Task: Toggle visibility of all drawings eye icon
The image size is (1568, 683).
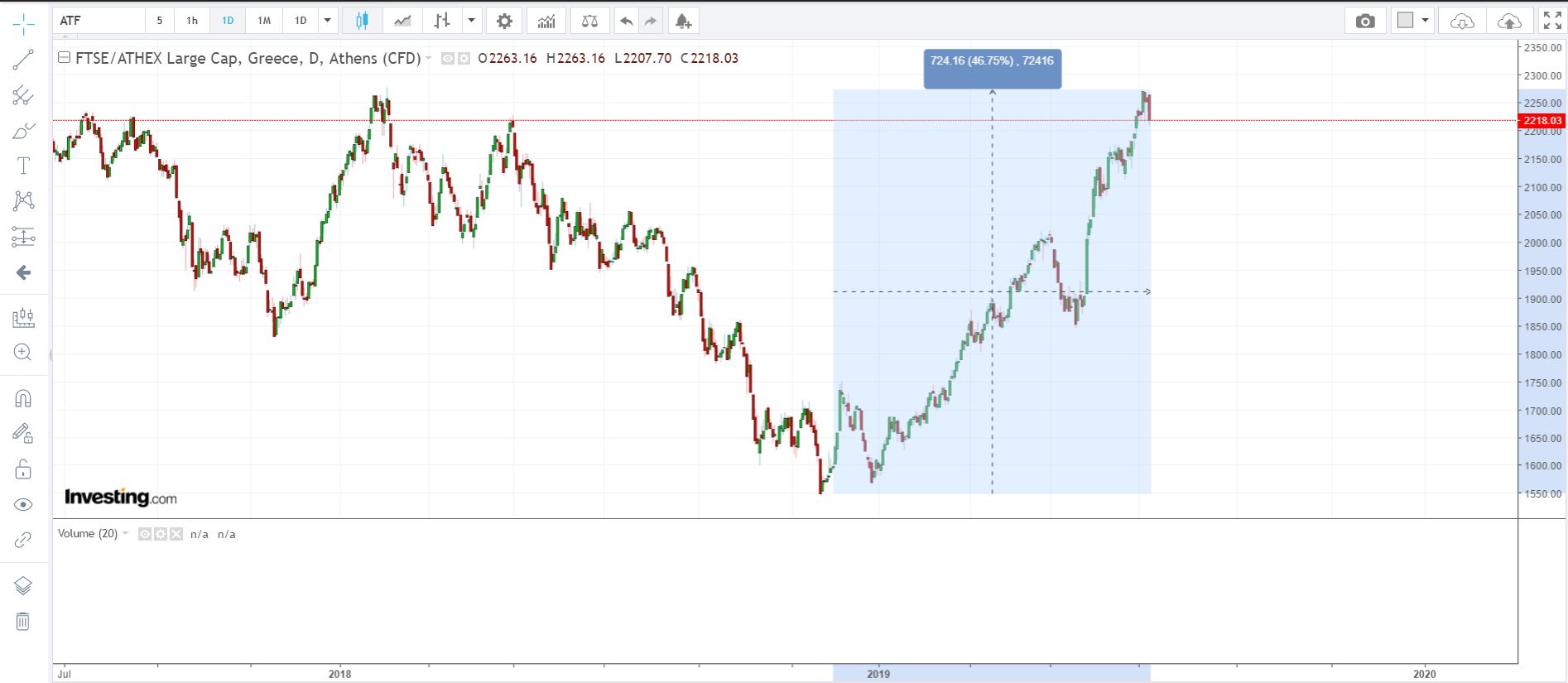Action: click(x=23, y=504)
